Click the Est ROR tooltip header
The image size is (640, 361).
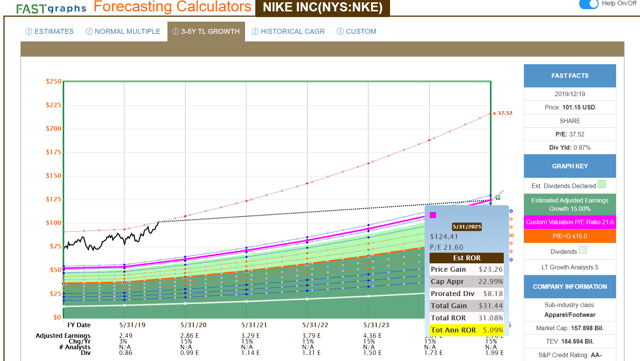tap(467, 258)
